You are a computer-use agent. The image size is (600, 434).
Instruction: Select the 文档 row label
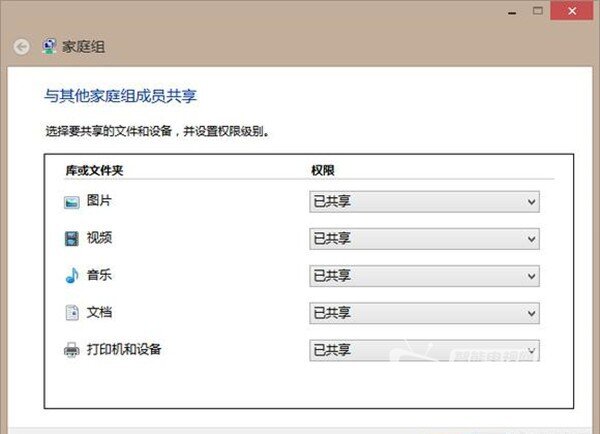pyautogui.click(x=99, y=312)
